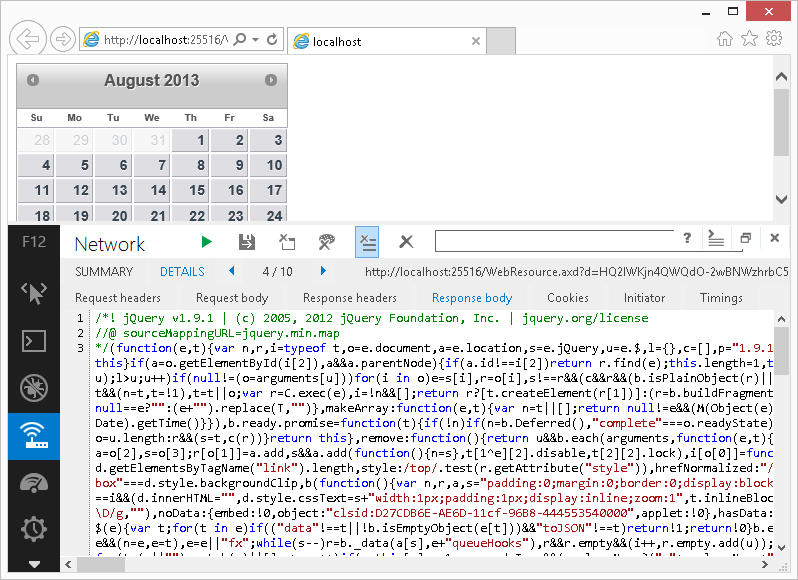
Task: Select August 1 in calendar
Action: click(x=190, y=140)
